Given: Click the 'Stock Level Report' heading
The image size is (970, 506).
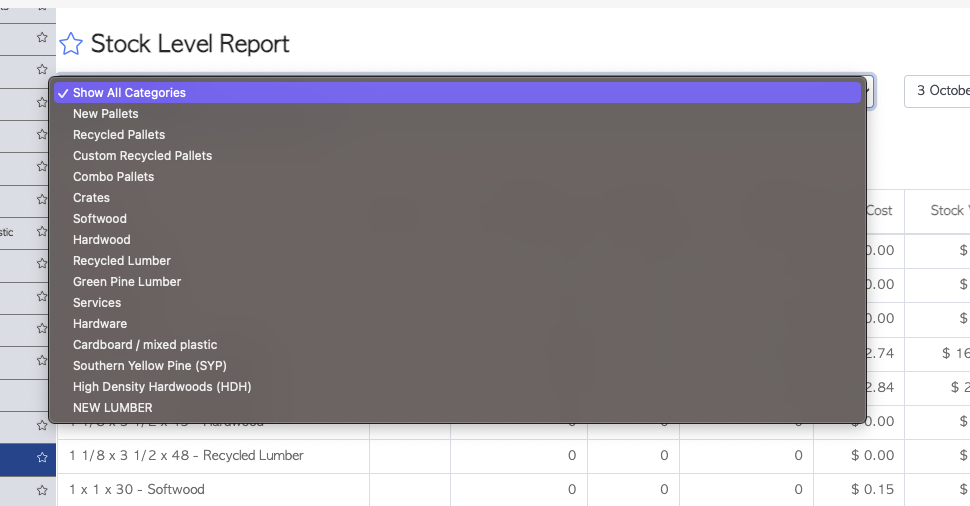Looking at the screenshot, I should tap(190, 44).
